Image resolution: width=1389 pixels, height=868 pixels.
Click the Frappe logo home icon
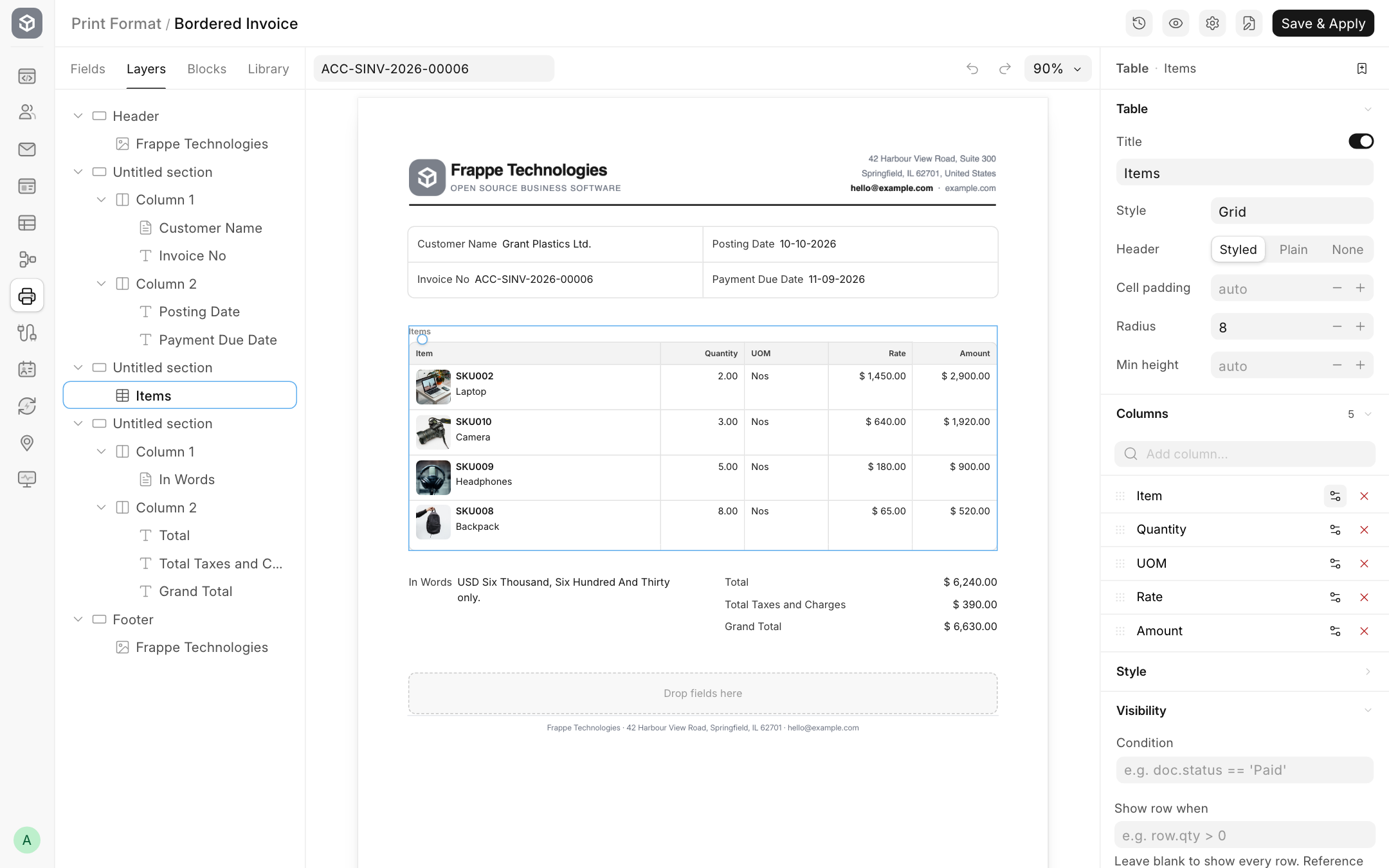click(27, 23)
